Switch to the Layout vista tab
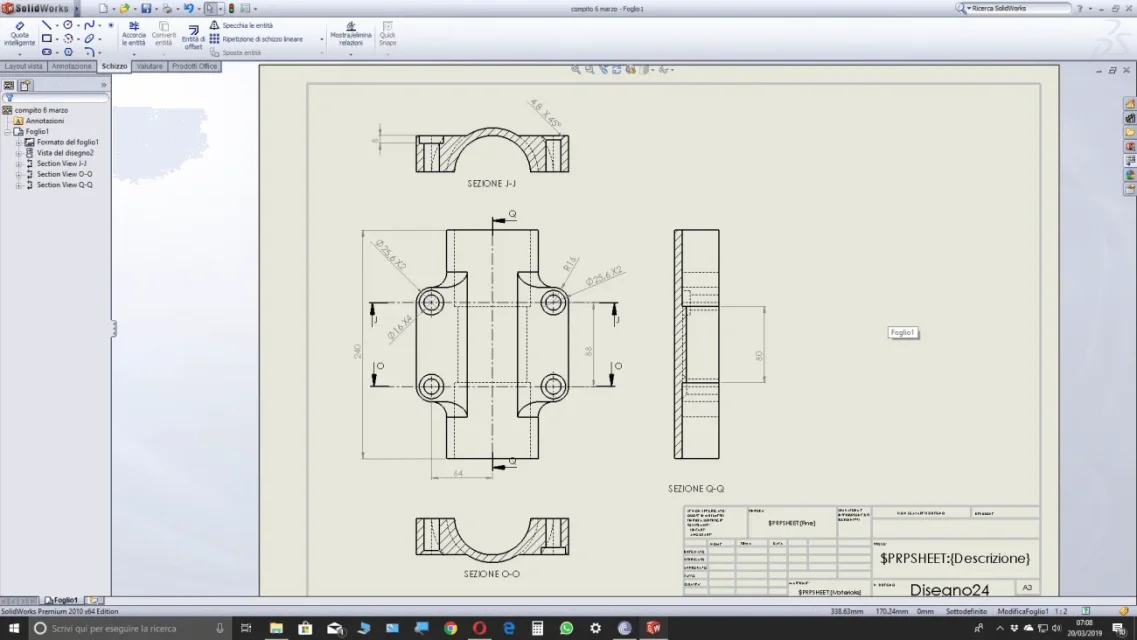Viewport: 1137px width, 640px height. point(23,66)
